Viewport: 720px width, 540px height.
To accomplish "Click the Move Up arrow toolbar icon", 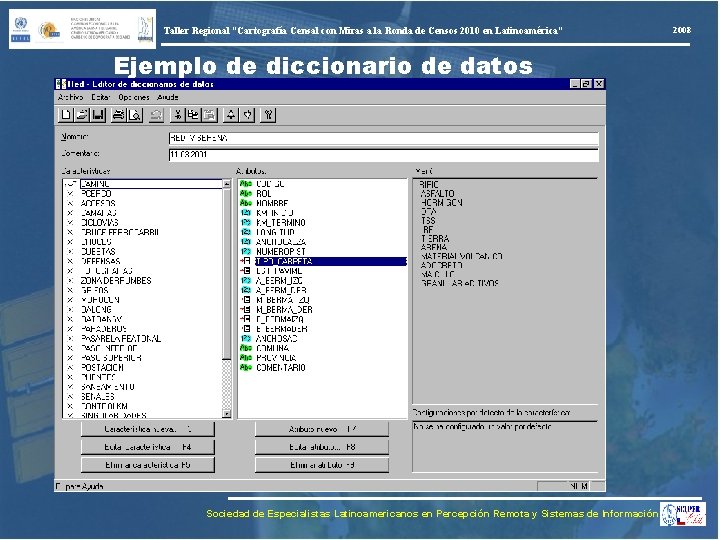I will tap(231, 115).
